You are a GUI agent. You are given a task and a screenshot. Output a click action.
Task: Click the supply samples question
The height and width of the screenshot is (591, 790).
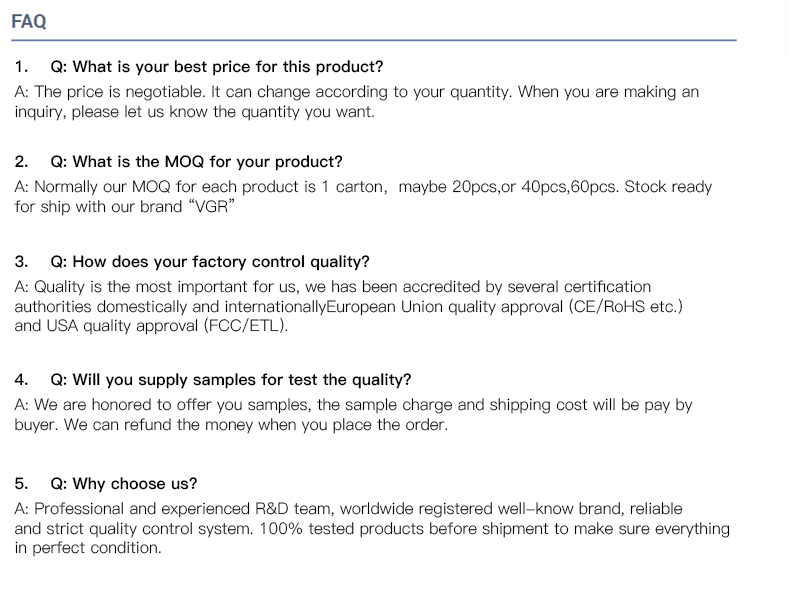point(230,379)
